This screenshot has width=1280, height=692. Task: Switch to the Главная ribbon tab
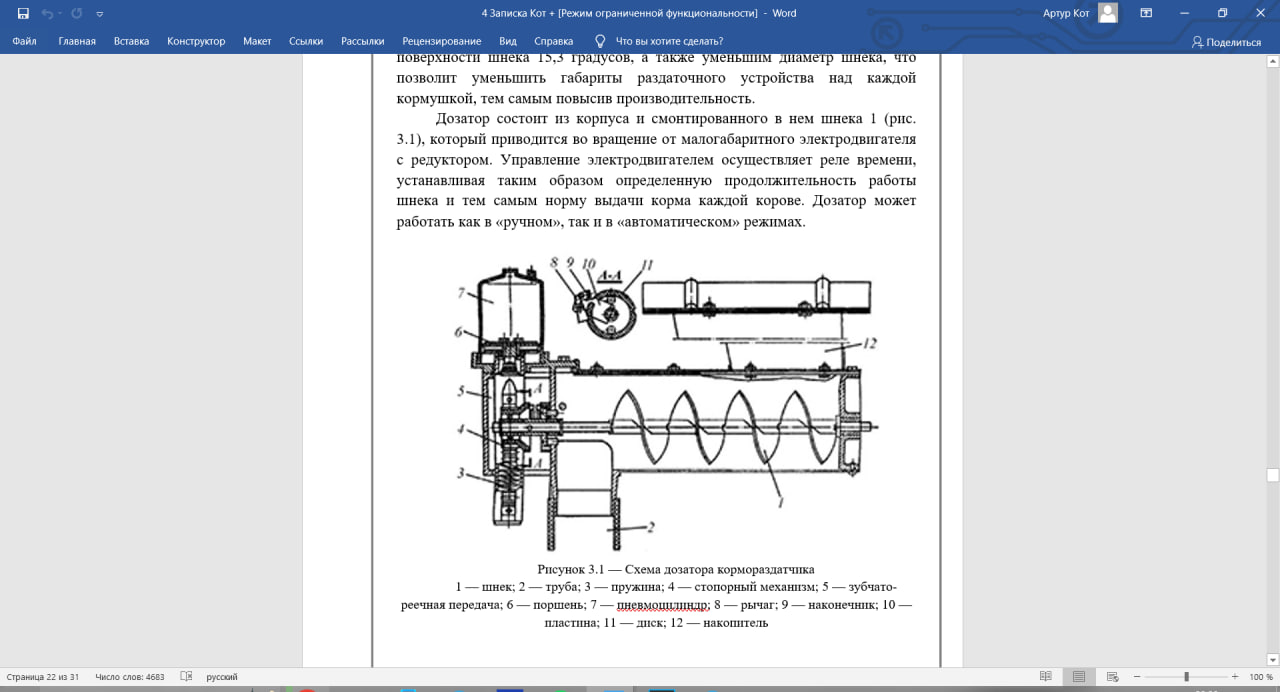pyautogui.click(x=77, y=41)
